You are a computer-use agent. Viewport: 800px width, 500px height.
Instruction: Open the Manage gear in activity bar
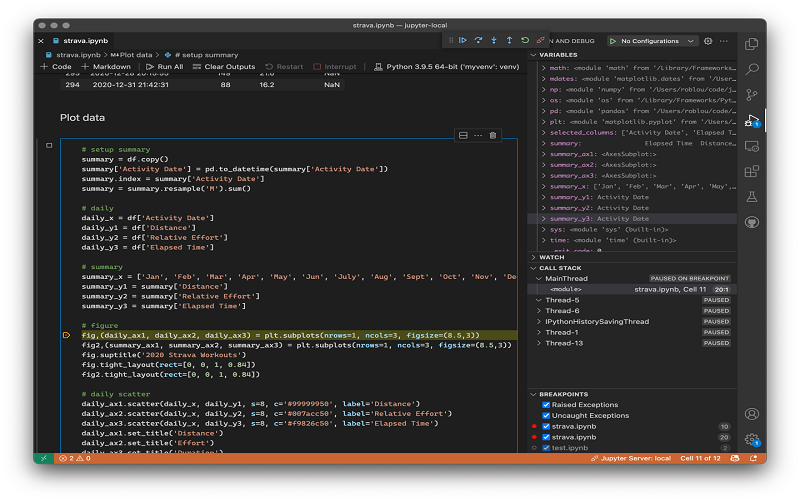point(752,439)
